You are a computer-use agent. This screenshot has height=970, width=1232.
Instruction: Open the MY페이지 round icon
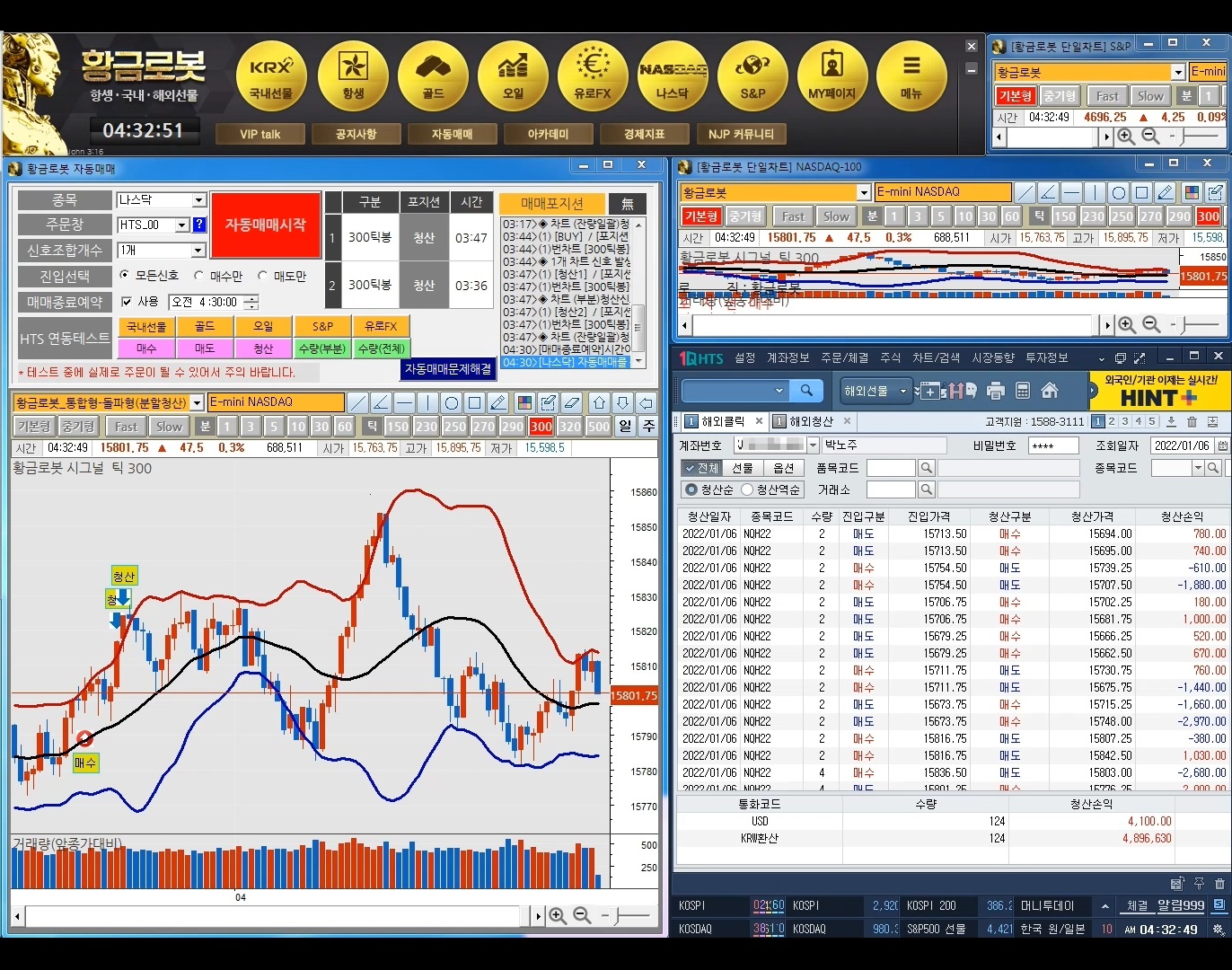click(x=832, y=76)
